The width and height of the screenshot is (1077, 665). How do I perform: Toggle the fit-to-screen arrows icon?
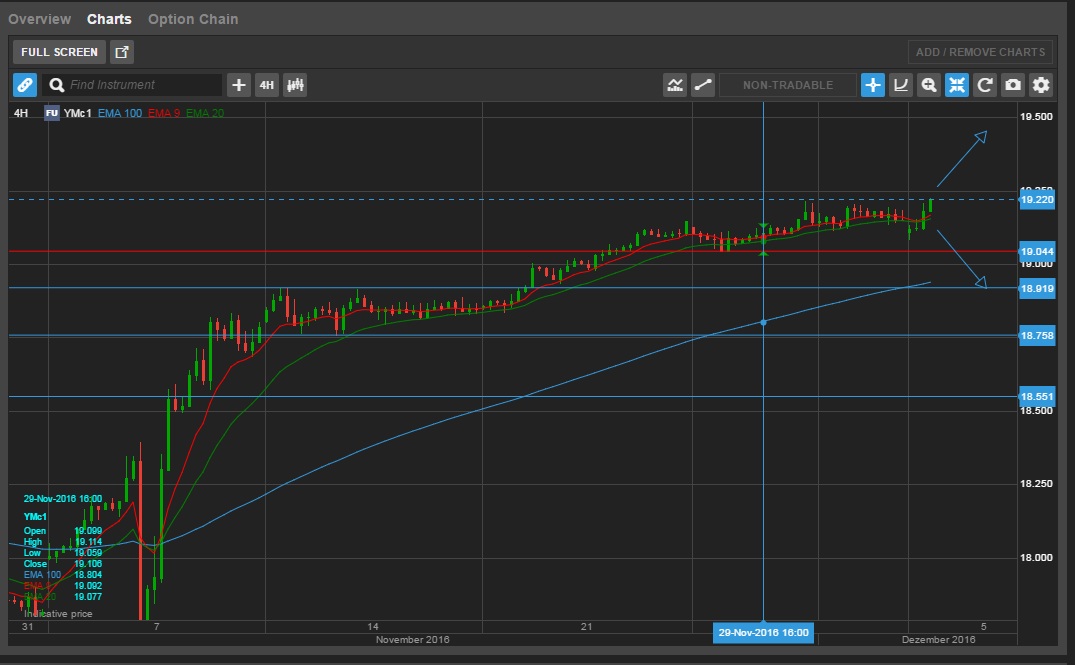tap(957, 85)
